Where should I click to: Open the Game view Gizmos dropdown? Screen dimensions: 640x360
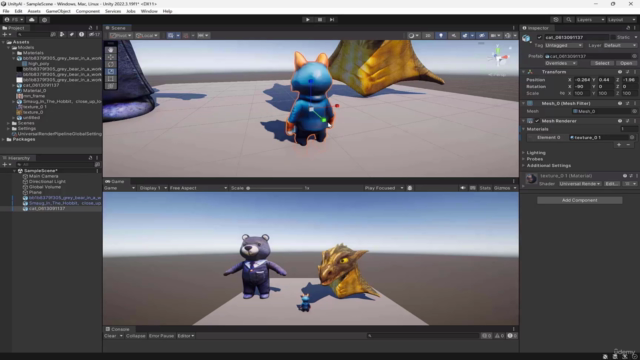pos(505,188)
